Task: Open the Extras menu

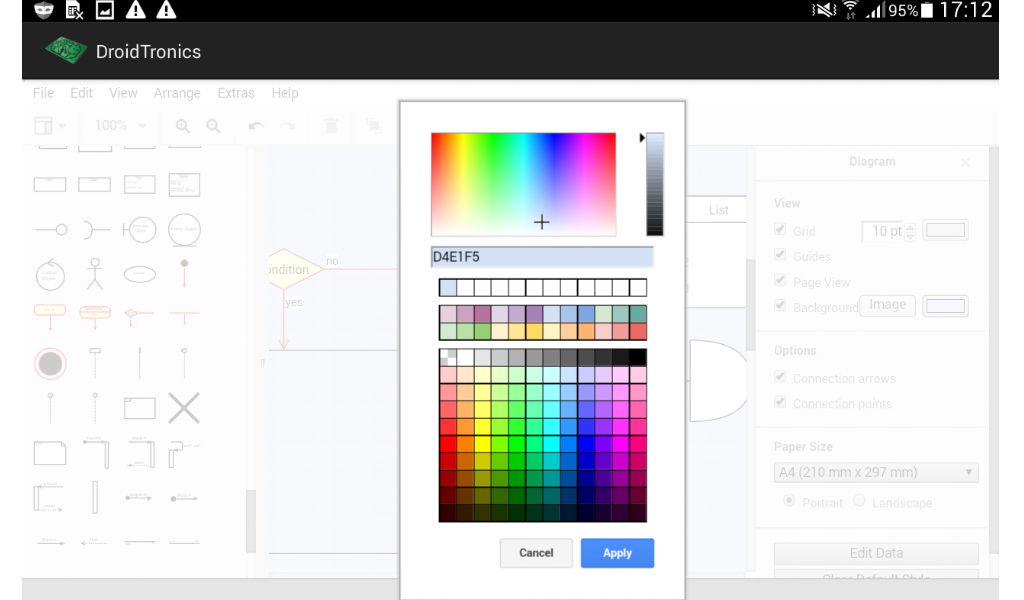Action: [x=236, y=93]
